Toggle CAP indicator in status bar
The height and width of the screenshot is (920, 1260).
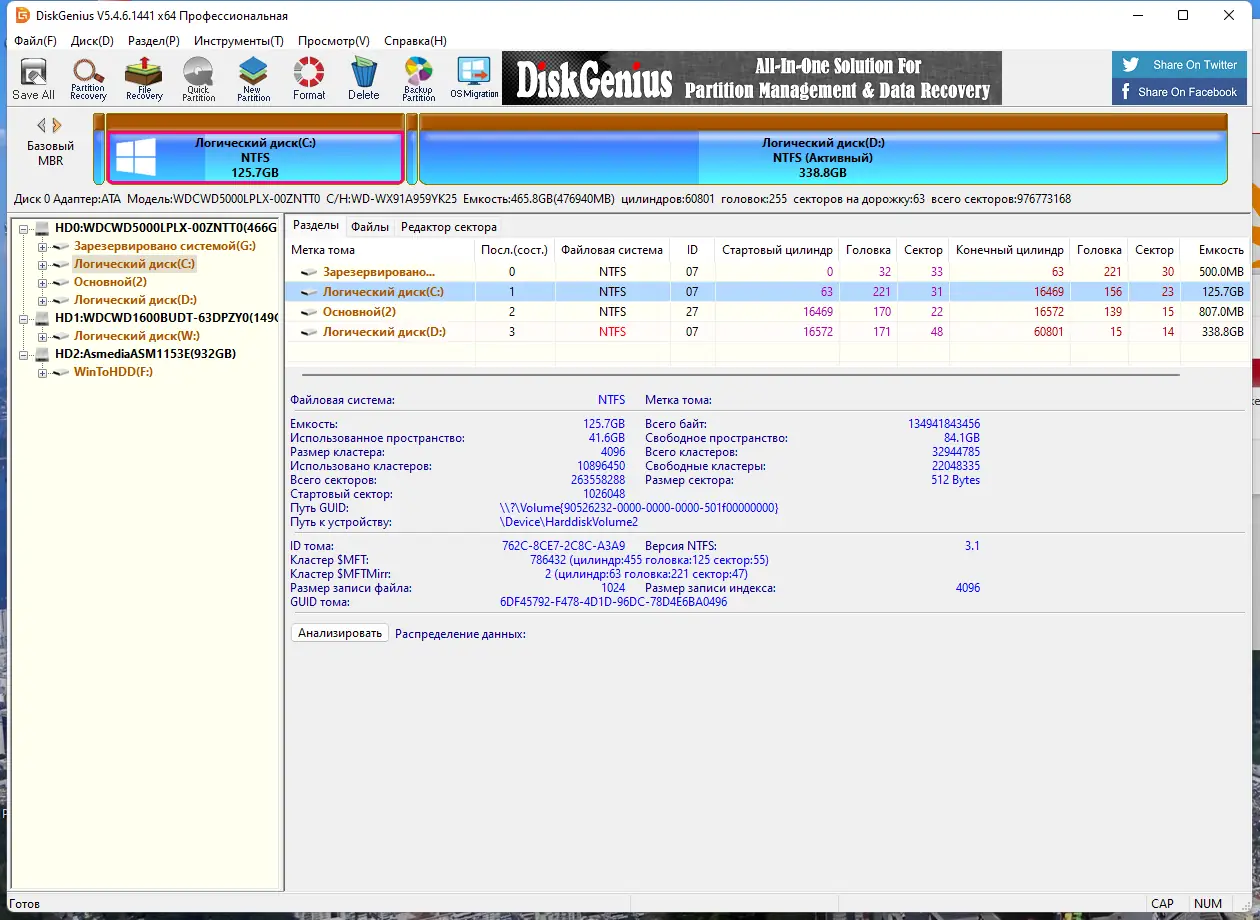(1163, 903)
